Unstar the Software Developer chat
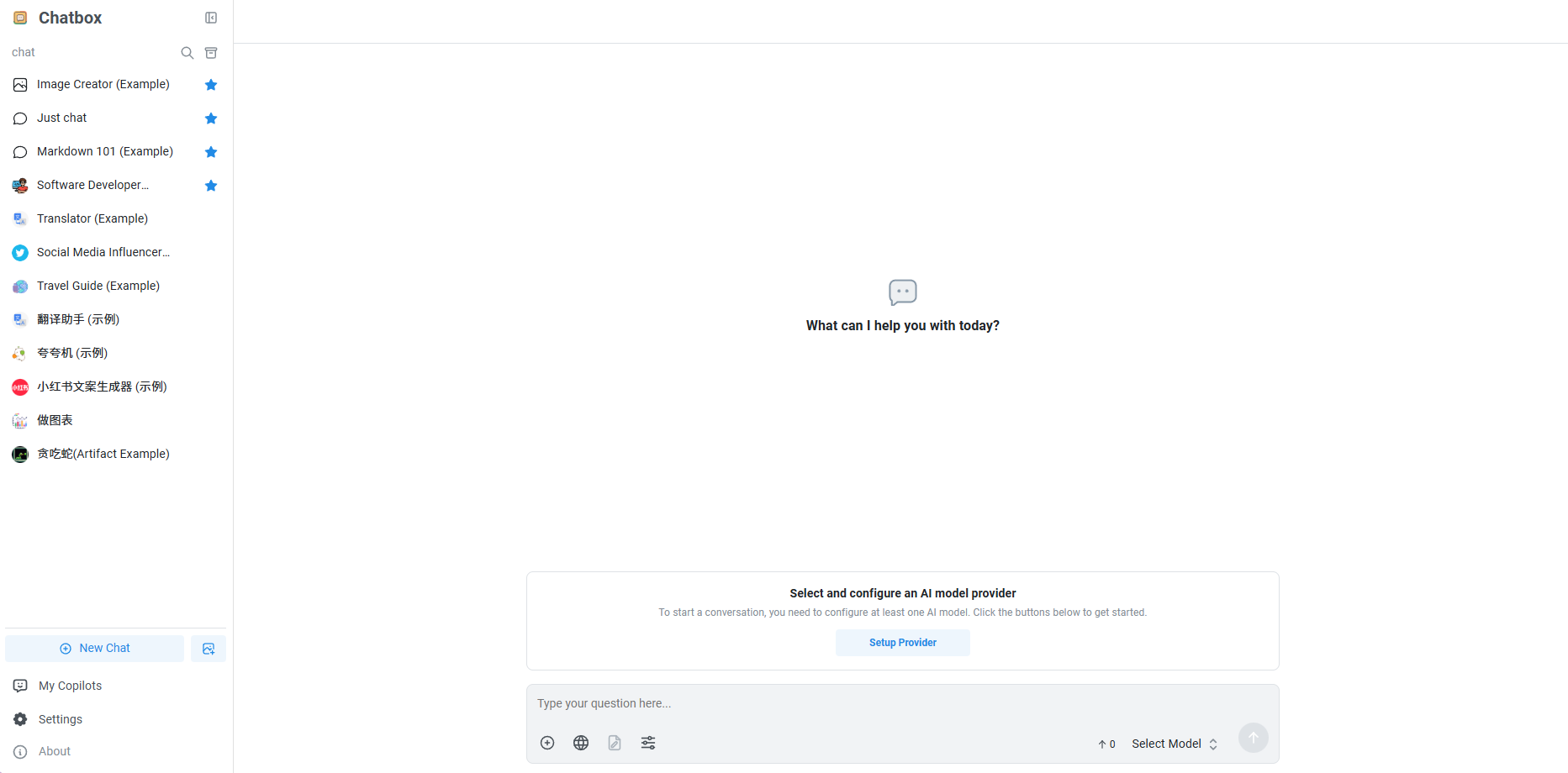This screenshot has height=773, width=1568. 211,186
